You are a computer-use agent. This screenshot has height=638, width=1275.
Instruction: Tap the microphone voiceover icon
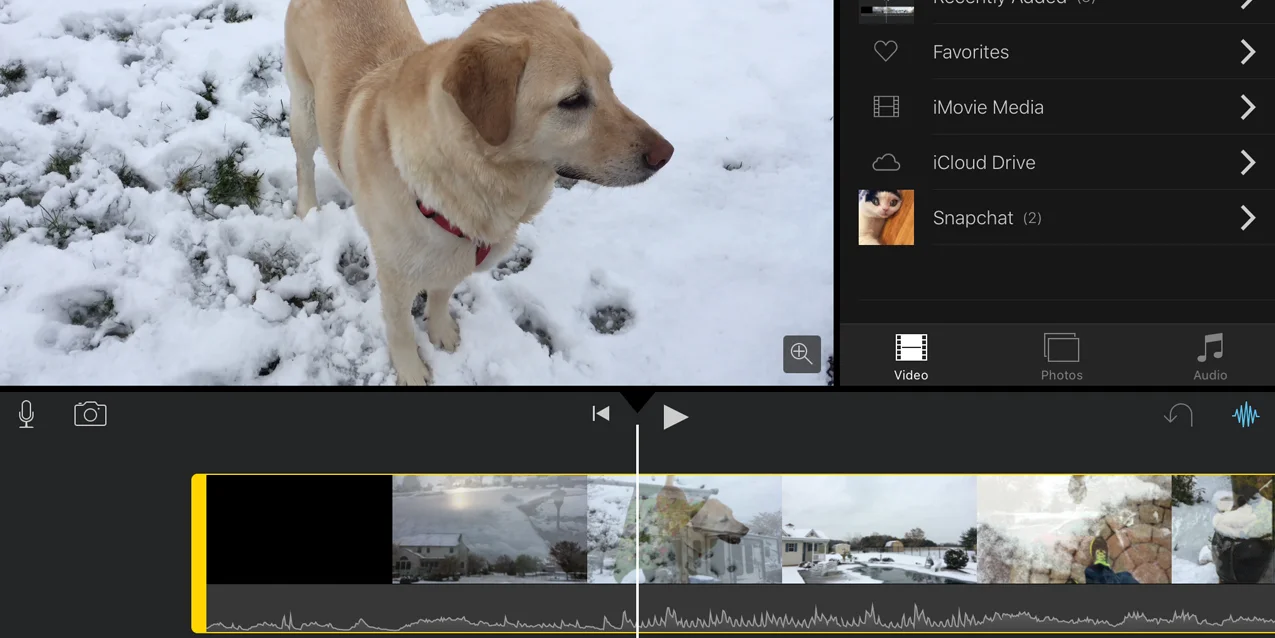[27, 414]
